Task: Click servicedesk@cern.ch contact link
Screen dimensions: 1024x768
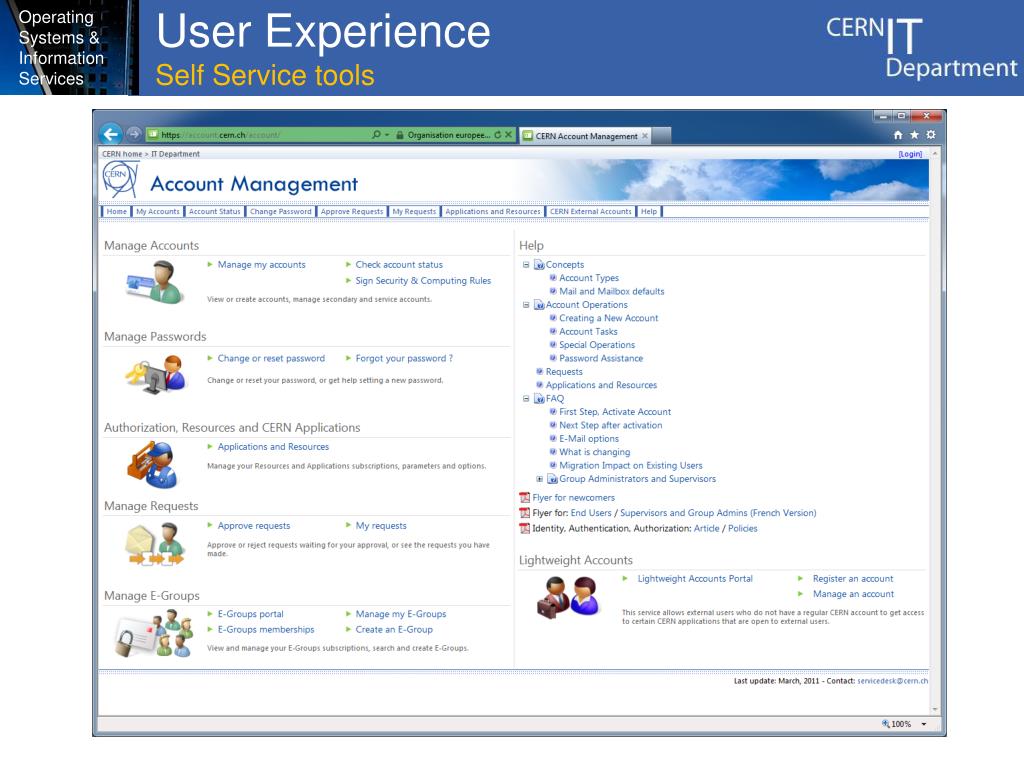Action: click(x=892, y=680)
